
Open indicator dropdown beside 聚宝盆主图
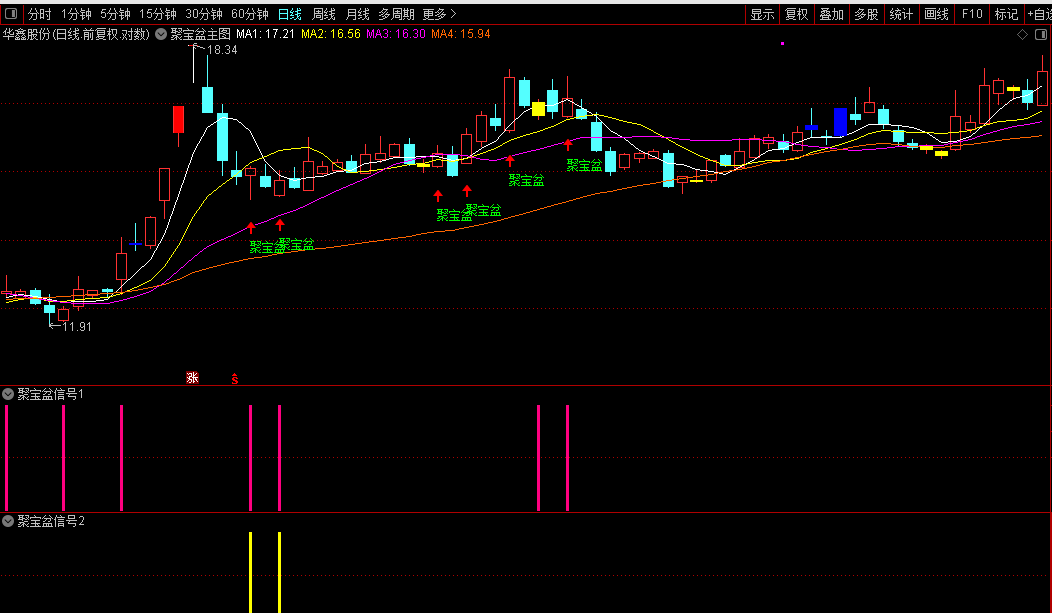161,34
